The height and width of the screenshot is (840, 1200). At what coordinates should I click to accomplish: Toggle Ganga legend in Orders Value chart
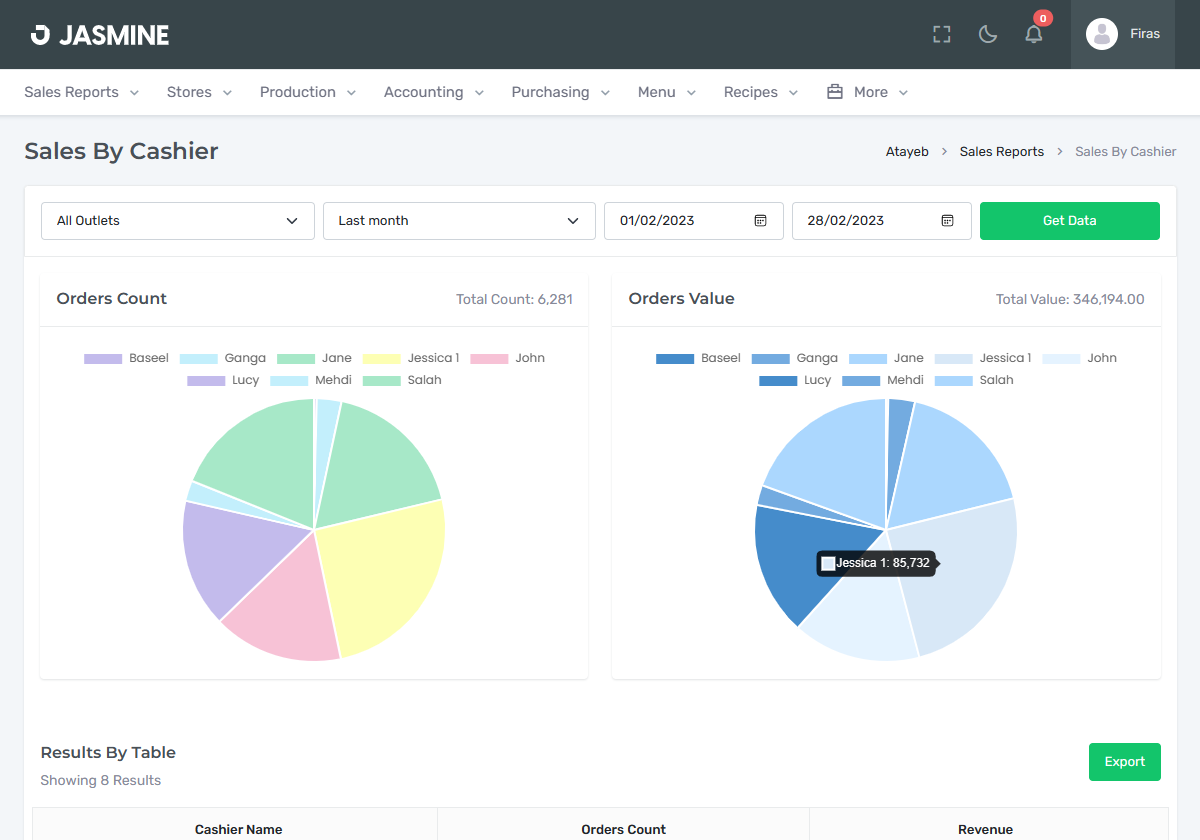point(793,358)
